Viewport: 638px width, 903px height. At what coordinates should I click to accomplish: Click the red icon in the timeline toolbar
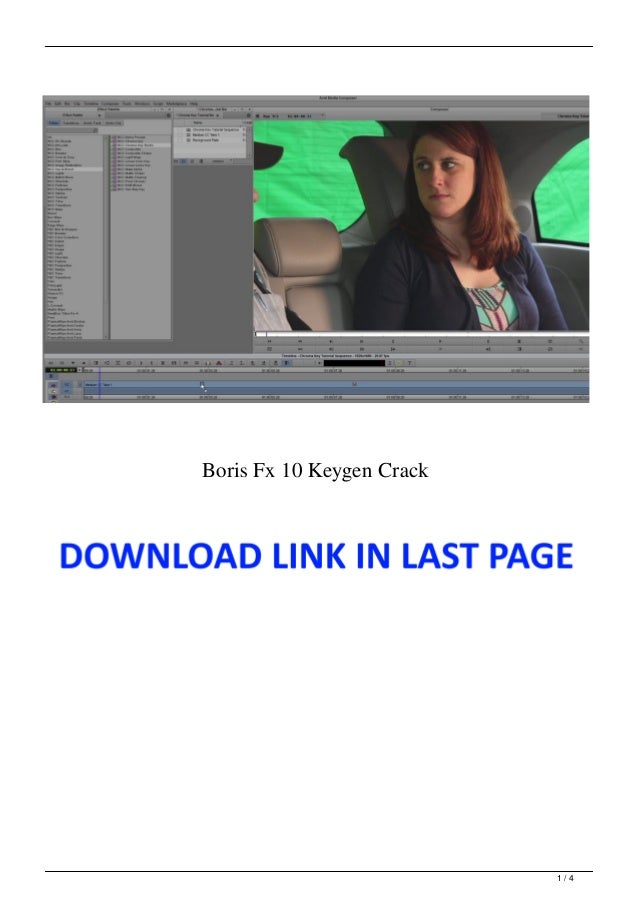pyautogui.click(x=219, y=363)
